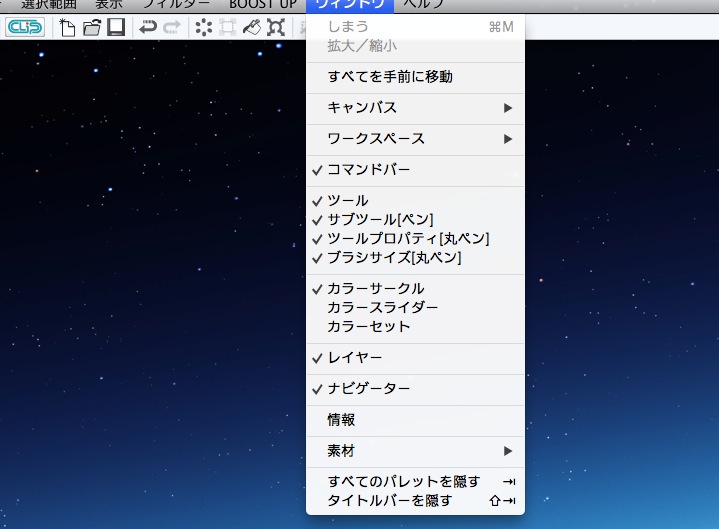
Task: Choose タイトルバーを隠す
Action: click(x=415, y=501)
